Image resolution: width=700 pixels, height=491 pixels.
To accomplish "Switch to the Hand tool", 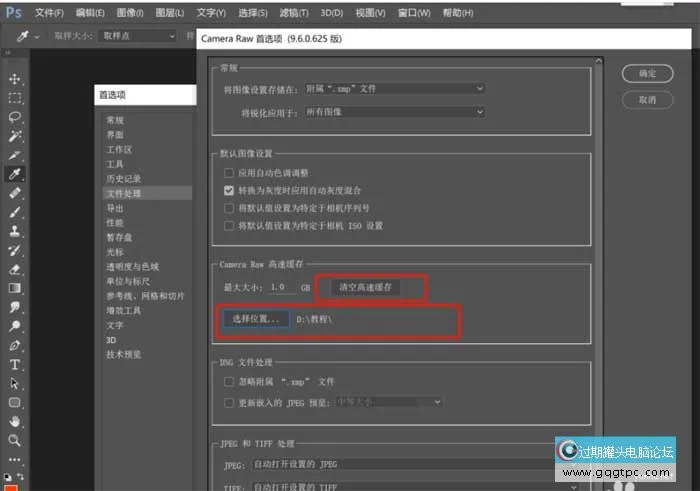I will click(x=15, y=421).
